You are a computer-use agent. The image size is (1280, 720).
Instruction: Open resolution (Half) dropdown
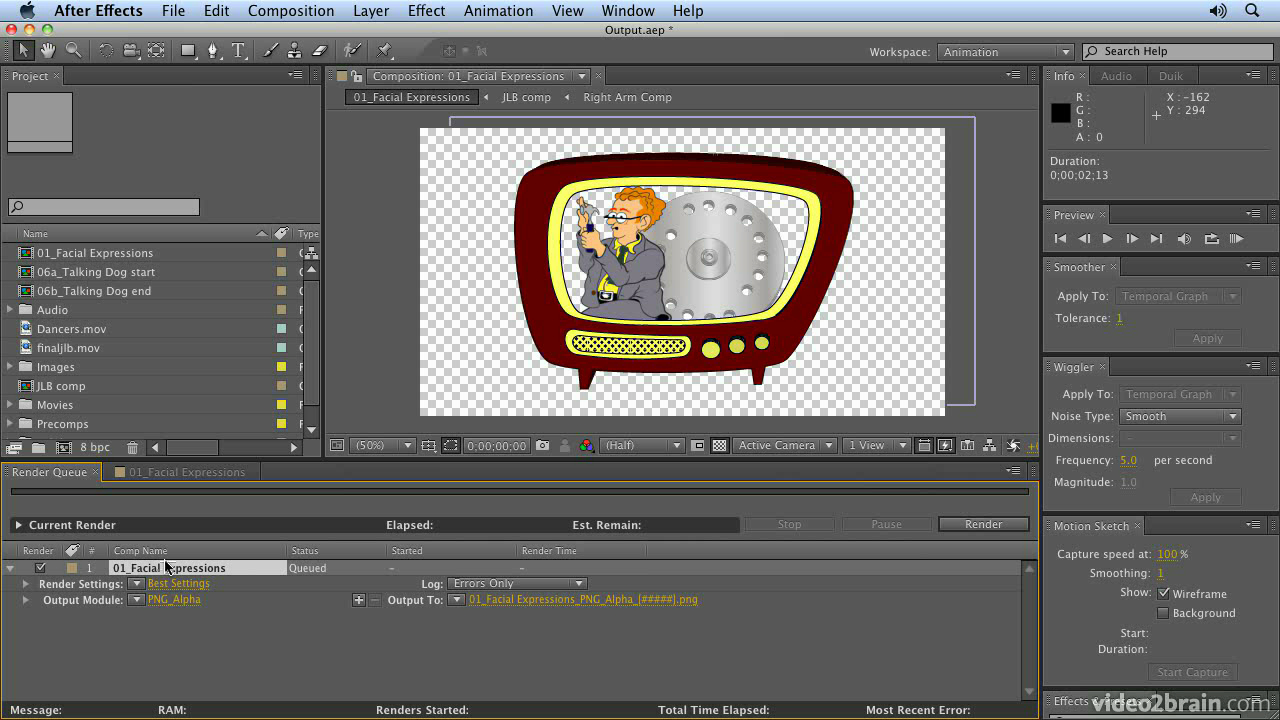pos(642,446)
